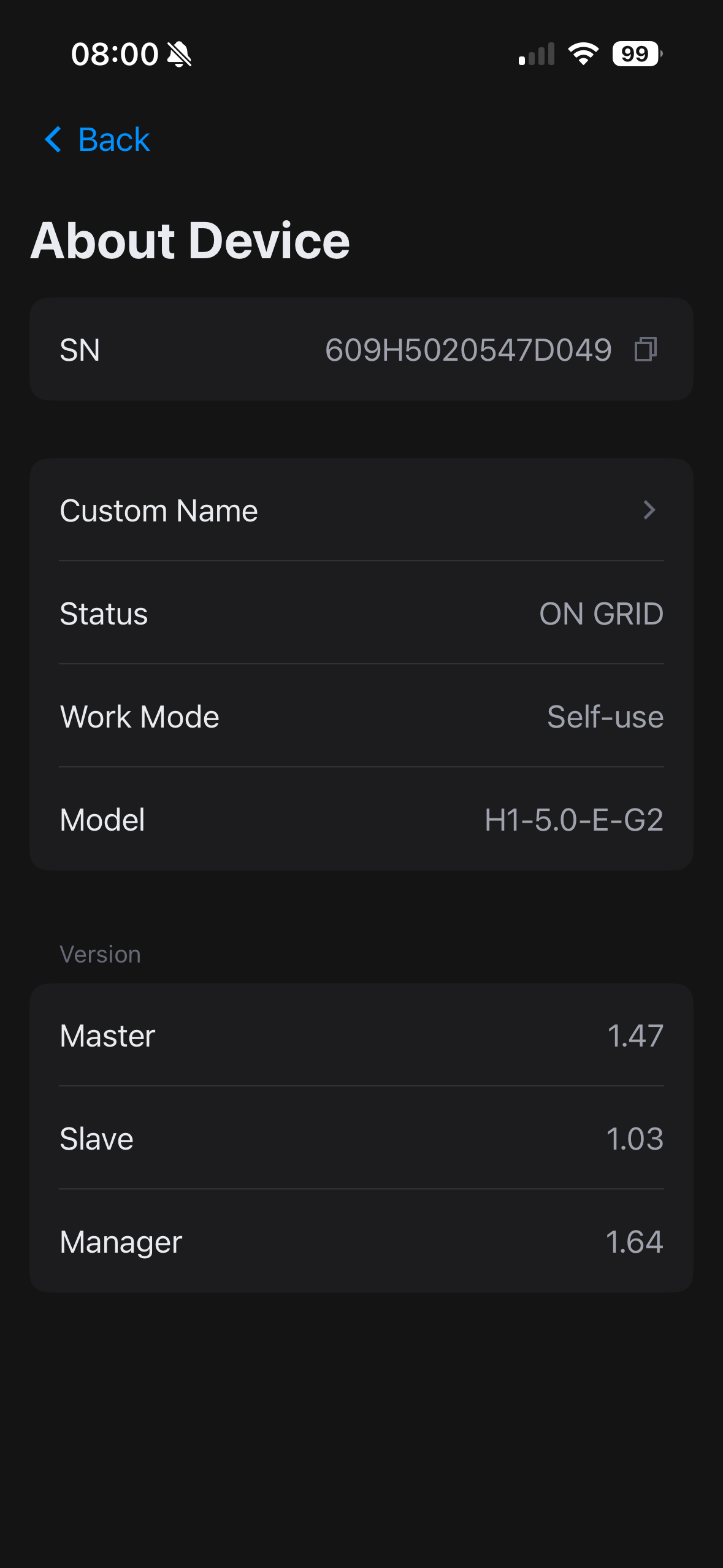Expand Custom Name using its chevron
Viewport: 723px width, 1568px height.
pyautogui.click(x=649, y=510)
